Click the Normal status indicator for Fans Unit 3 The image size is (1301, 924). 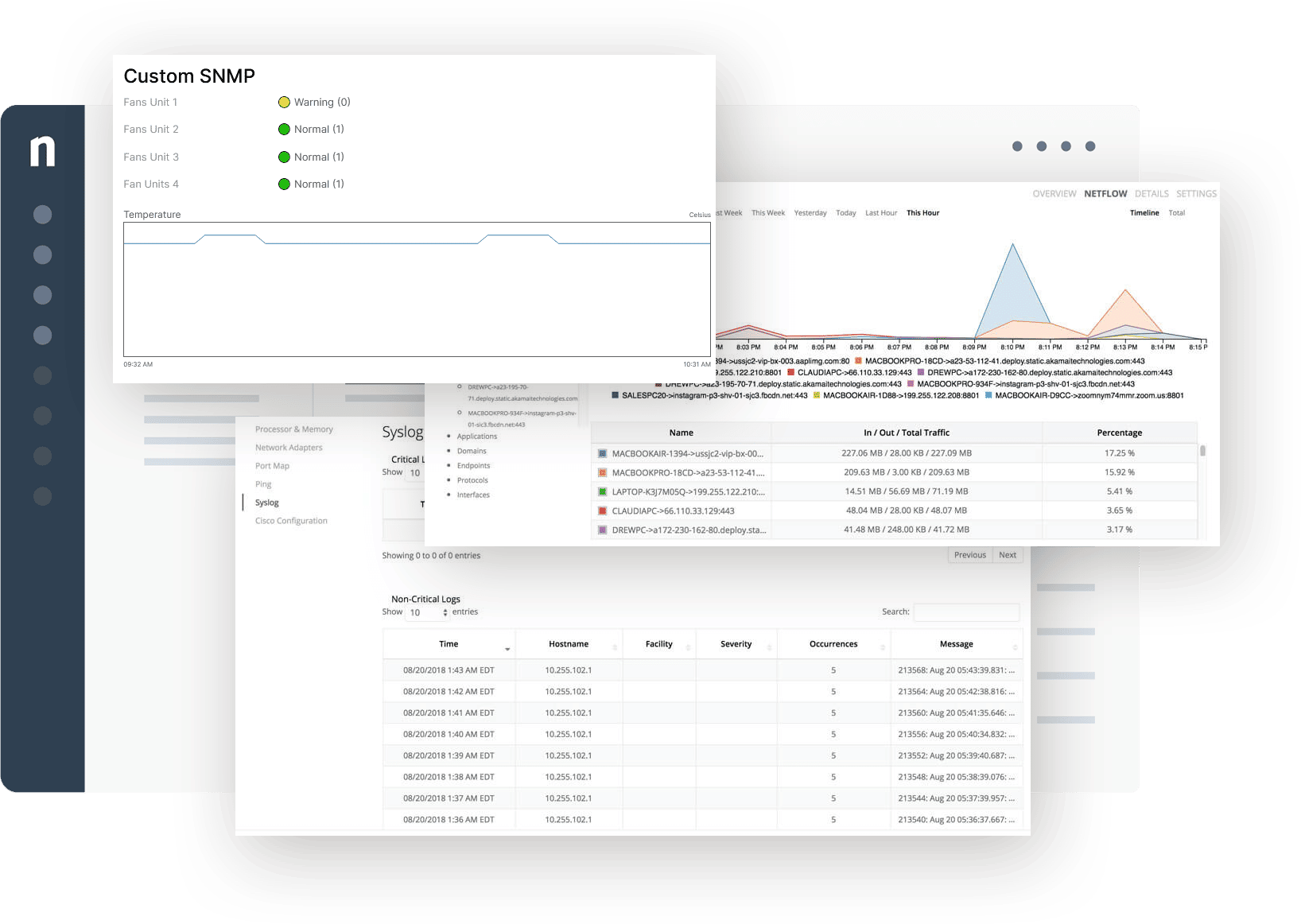(285, 157)
